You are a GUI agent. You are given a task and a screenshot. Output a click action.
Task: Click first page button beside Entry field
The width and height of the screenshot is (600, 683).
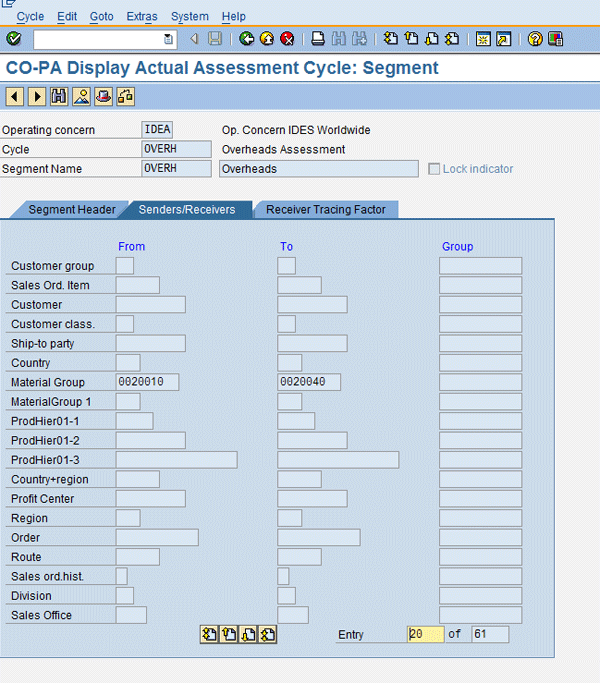click(x=209, y=634)
